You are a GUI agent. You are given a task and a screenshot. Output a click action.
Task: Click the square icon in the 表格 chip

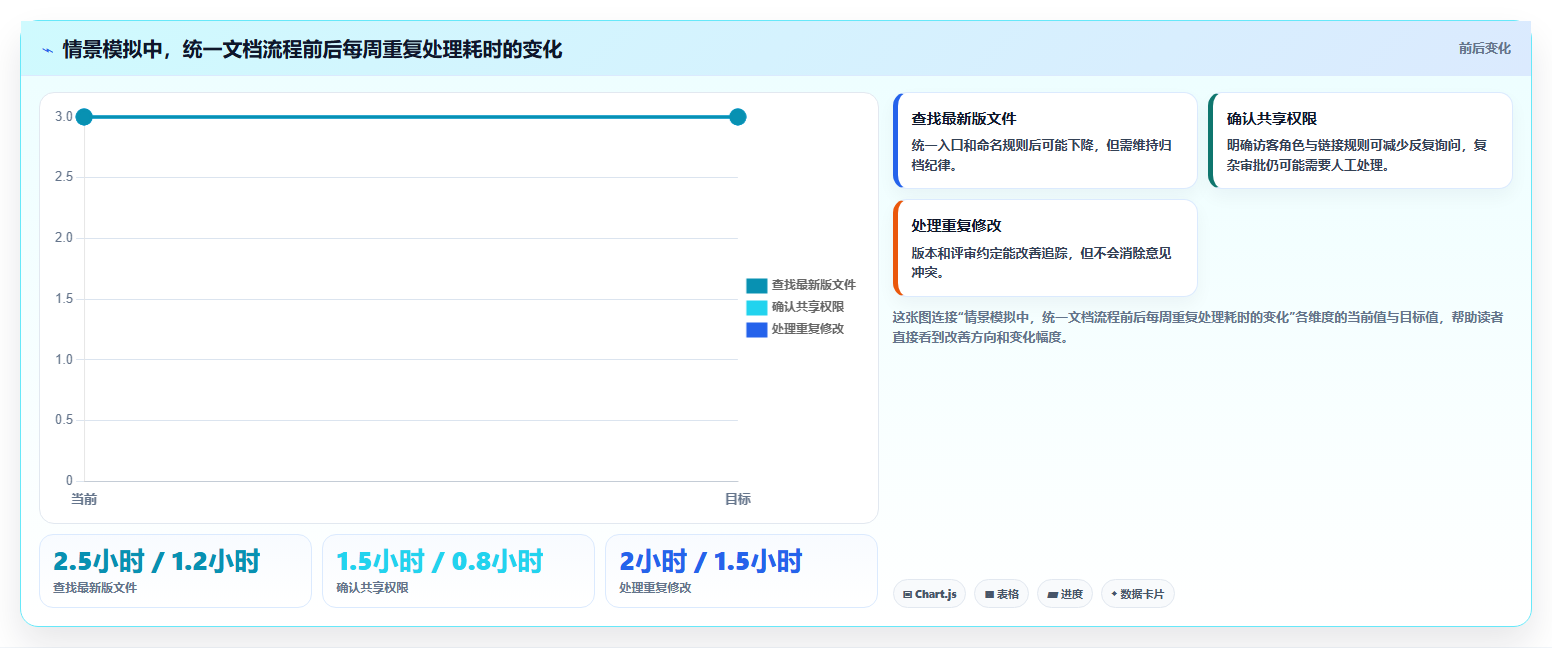click(x=989, y=594)
